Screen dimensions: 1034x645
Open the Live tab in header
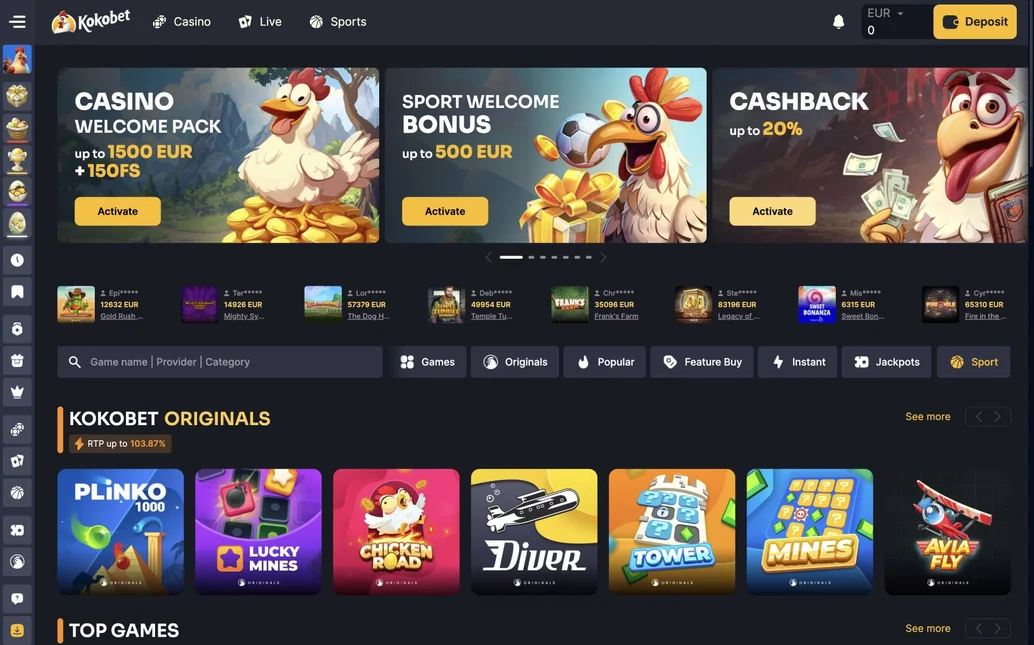260,22
